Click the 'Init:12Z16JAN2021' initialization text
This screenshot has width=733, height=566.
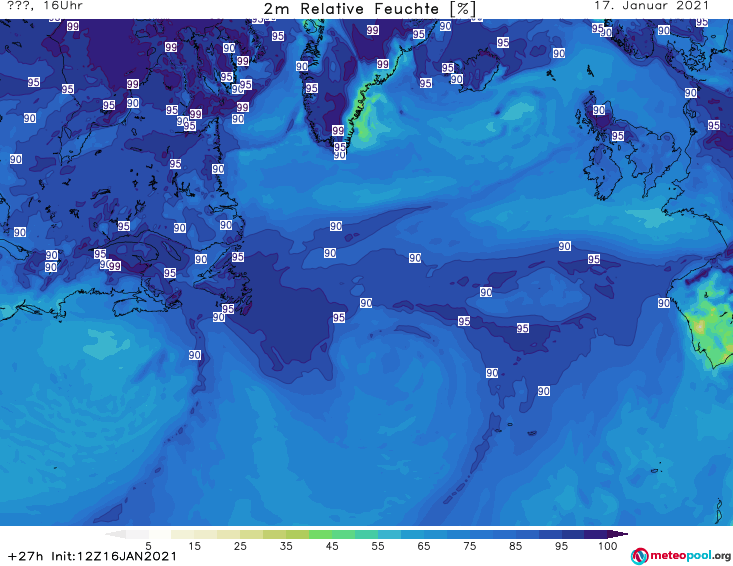[x=114, y=556]
